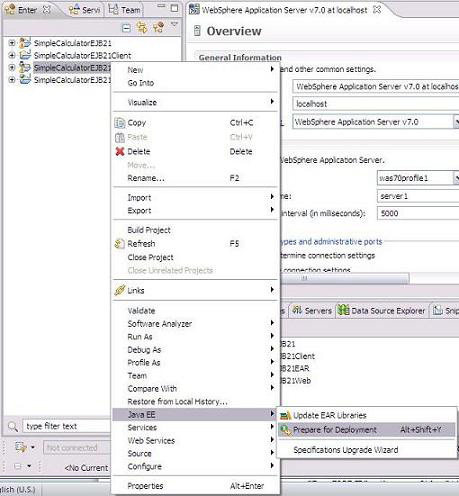Click the Collapse All icon in explorer toolbar
This screenshot has height=496, width=459.
coord(126,28)
